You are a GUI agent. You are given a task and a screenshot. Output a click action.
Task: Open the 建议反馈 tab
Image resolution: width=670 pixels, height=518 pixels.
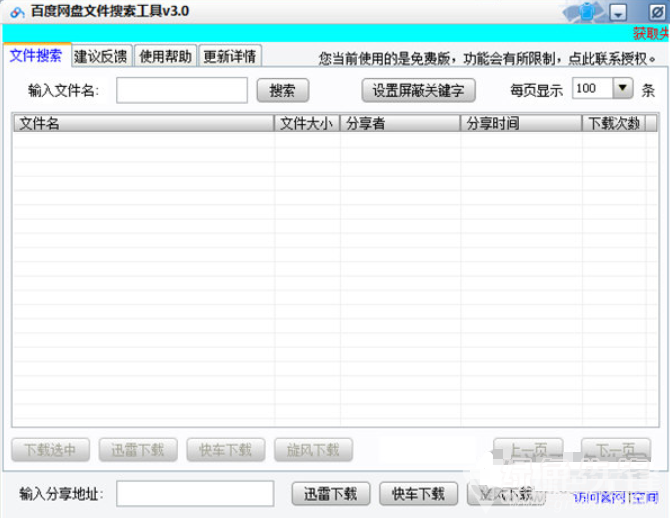click(x=101, y=56)
